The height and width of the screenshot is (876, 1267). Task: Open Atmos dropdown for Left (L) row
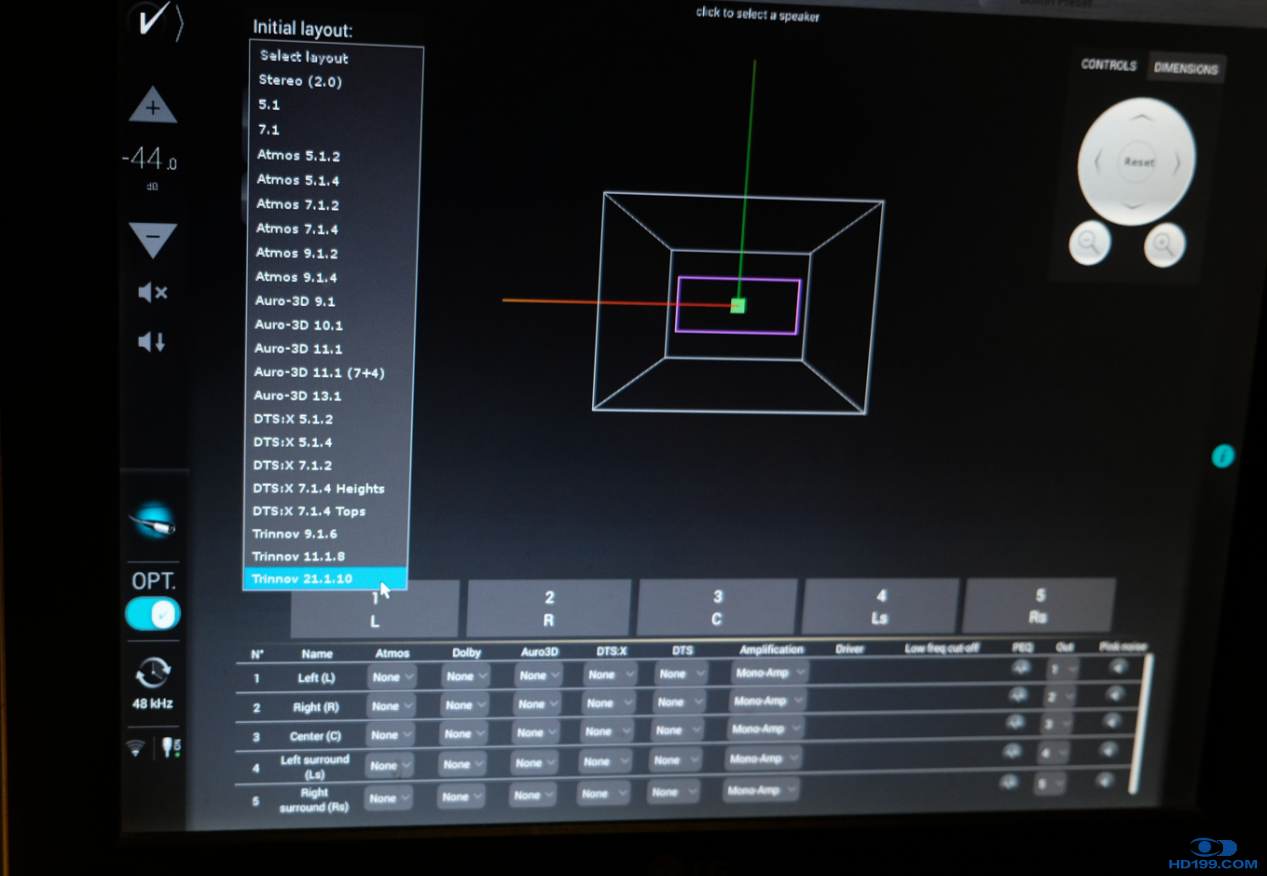pos(391,677)
